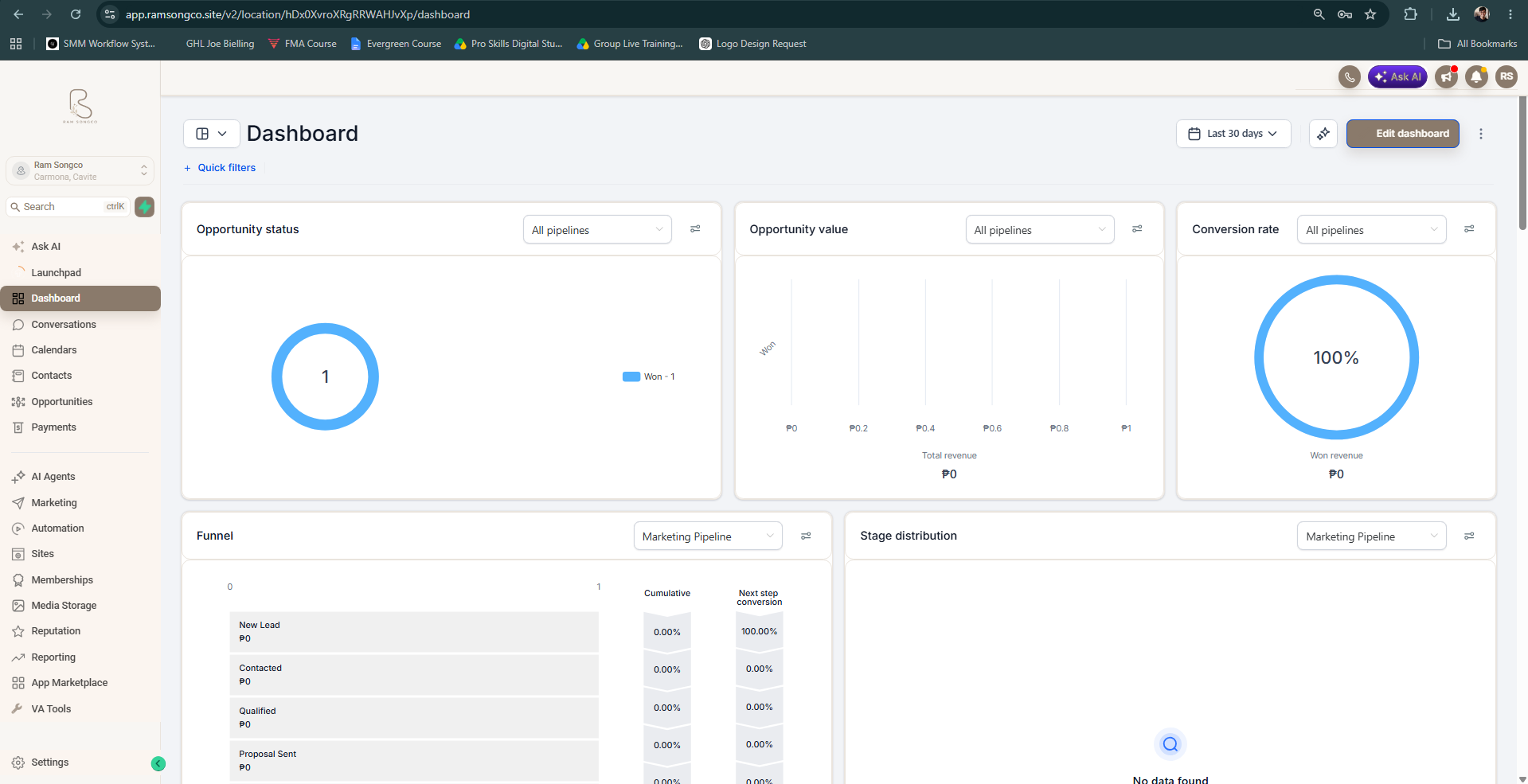Expand Stage distribution Marketing Pipeline dropdown

tap(1371, 536)
